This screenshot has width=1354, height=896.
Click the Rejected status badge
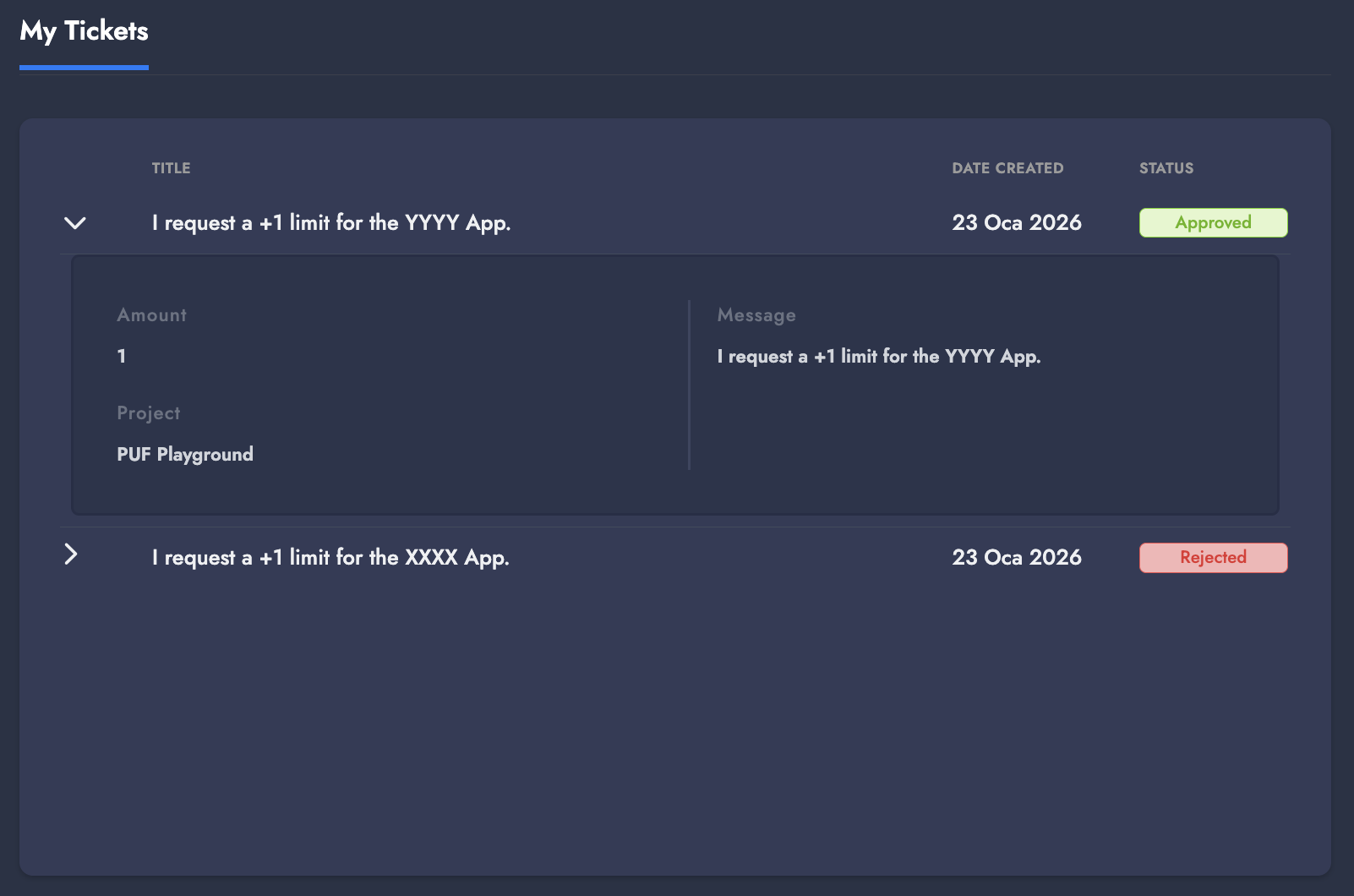click(x=1213, y=558)
